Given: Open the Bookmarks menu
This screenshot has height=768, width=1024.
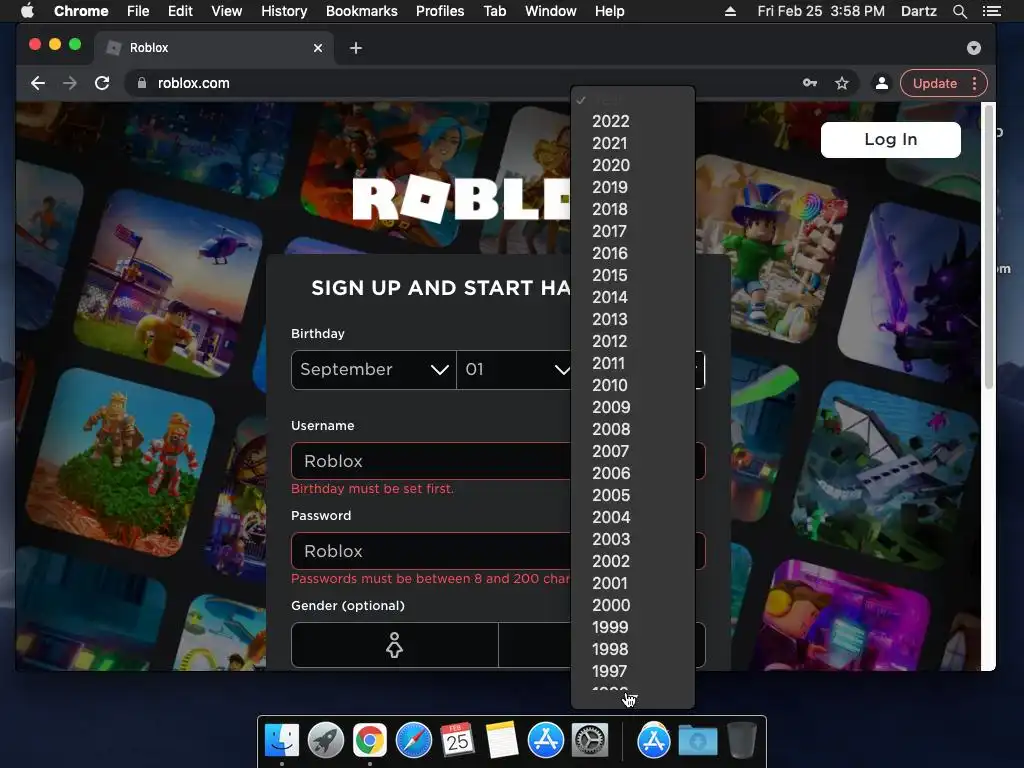Looking at the screenshot, I should 362,11.
